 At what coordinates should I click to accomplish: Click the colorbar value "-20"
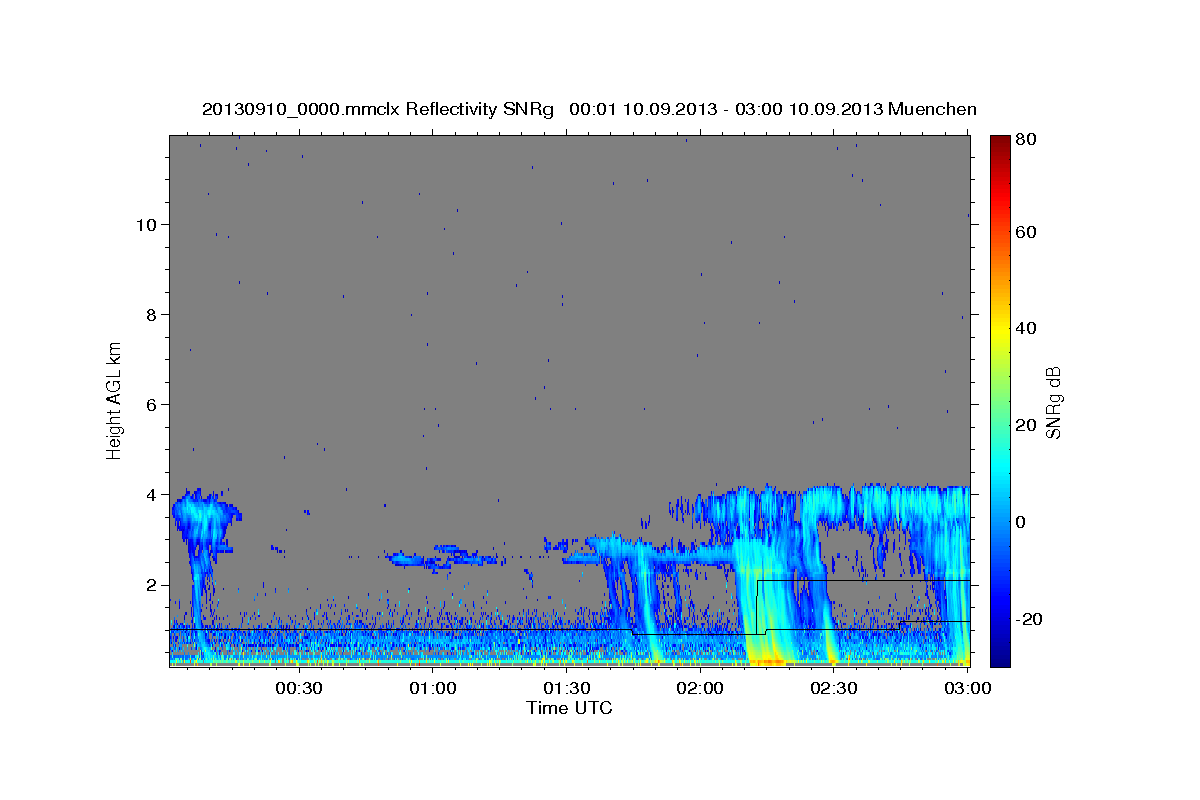[1028, 619]
